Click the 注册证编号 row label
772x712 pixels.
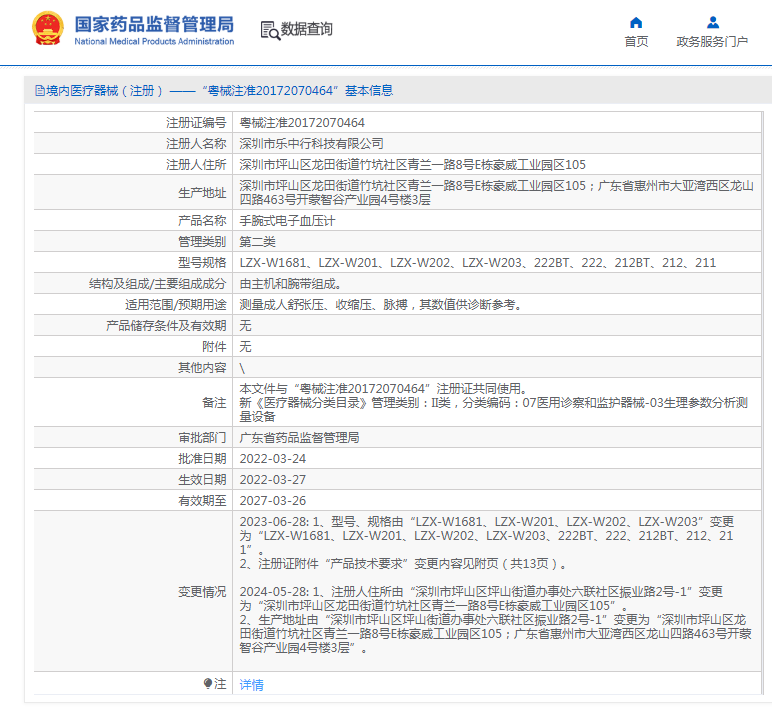(x=196, y=123)
